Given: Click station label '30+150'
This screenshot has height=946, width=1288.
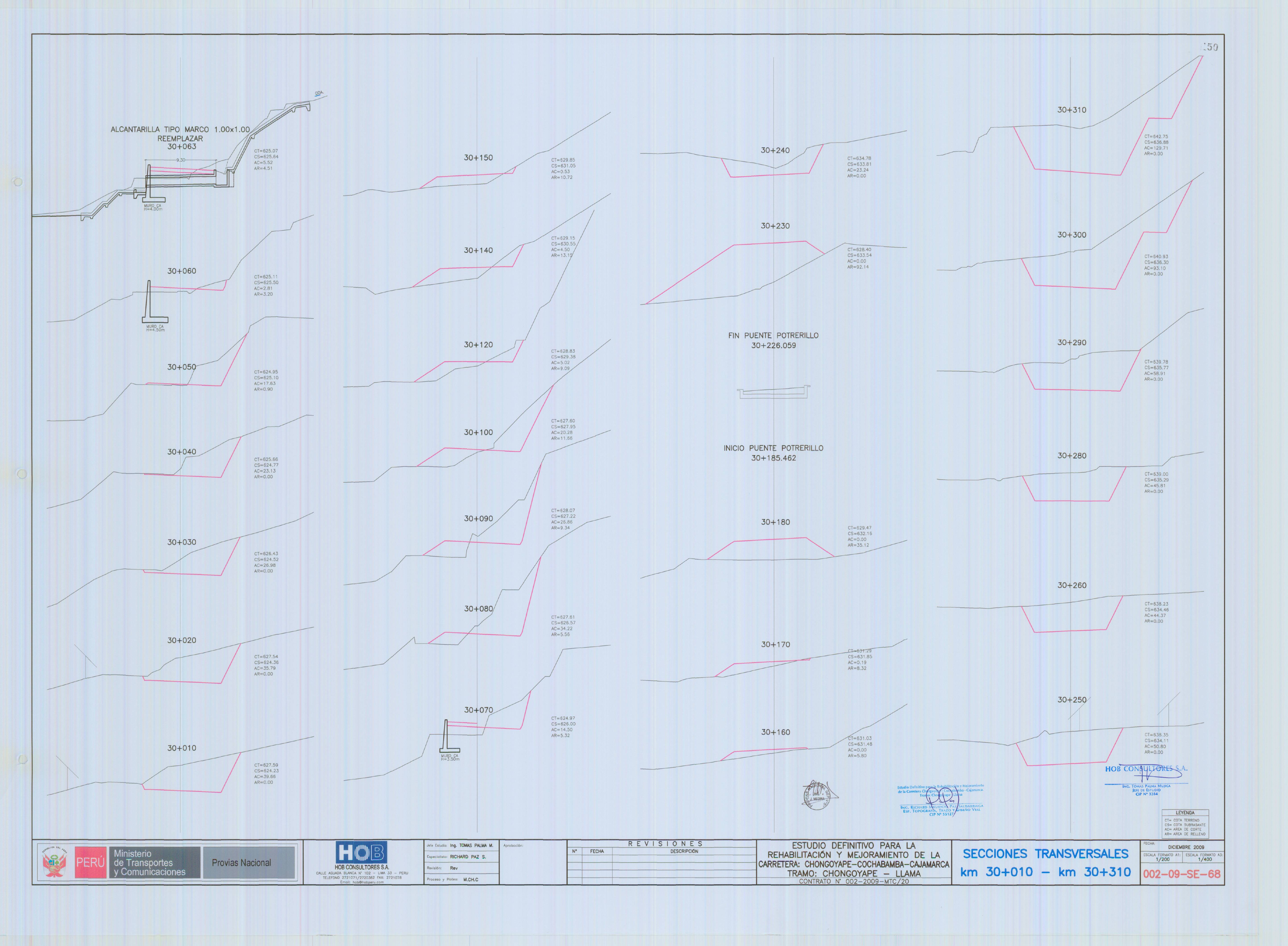Looking at the screenshot, I should click(x=478, y=158).
